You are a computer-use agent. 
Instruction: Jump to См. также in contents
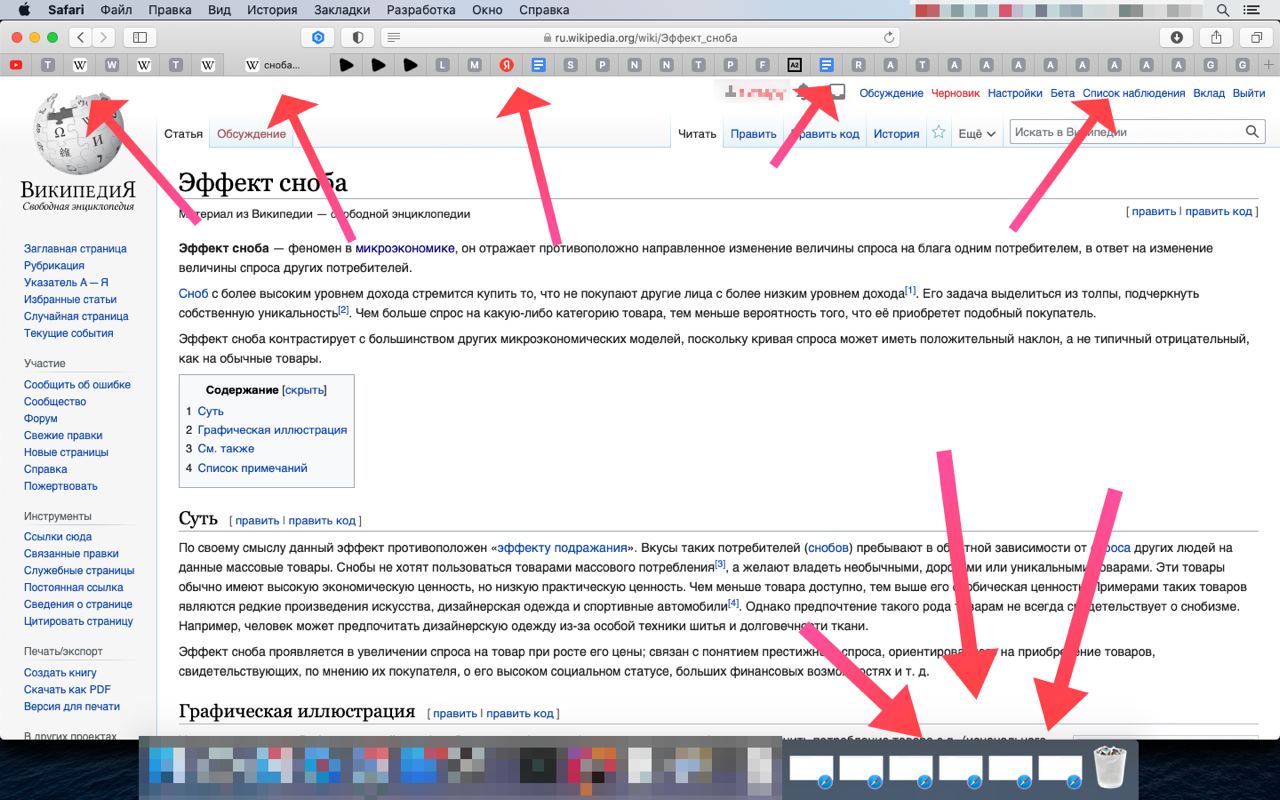226,449
